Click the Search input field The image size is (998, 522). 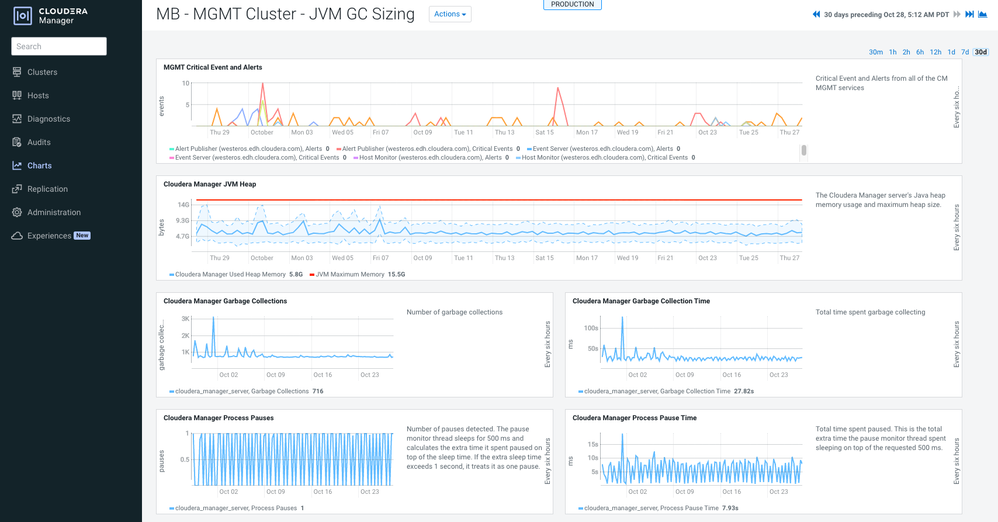59,46
